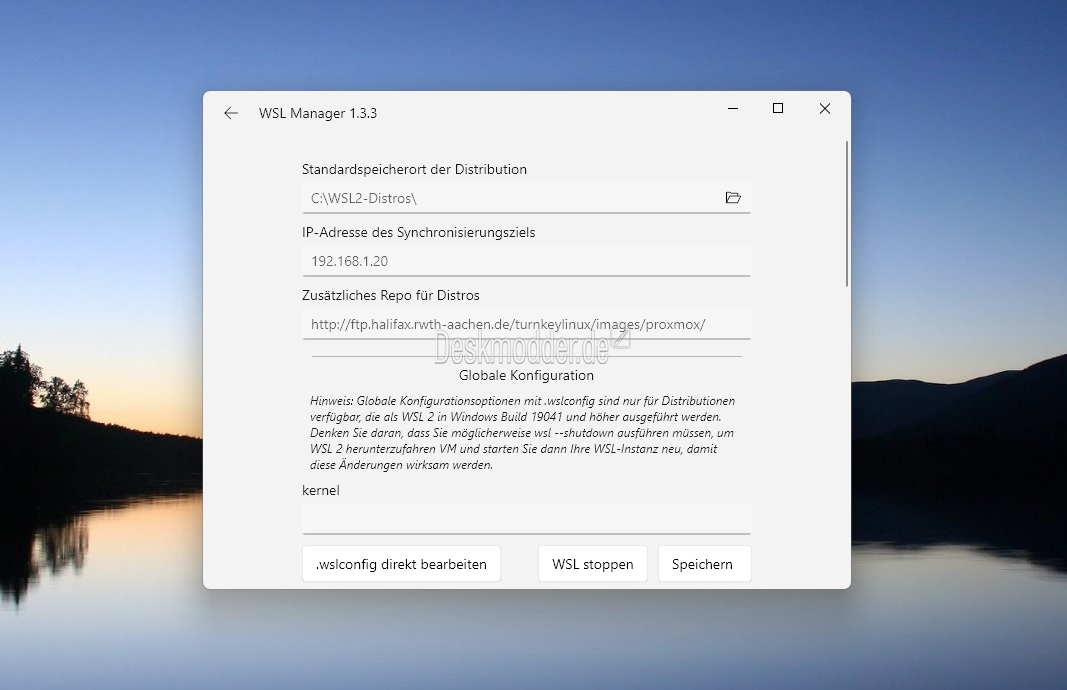
Task: Click the vertical scrollbar of settings
Action: point(847,214)
